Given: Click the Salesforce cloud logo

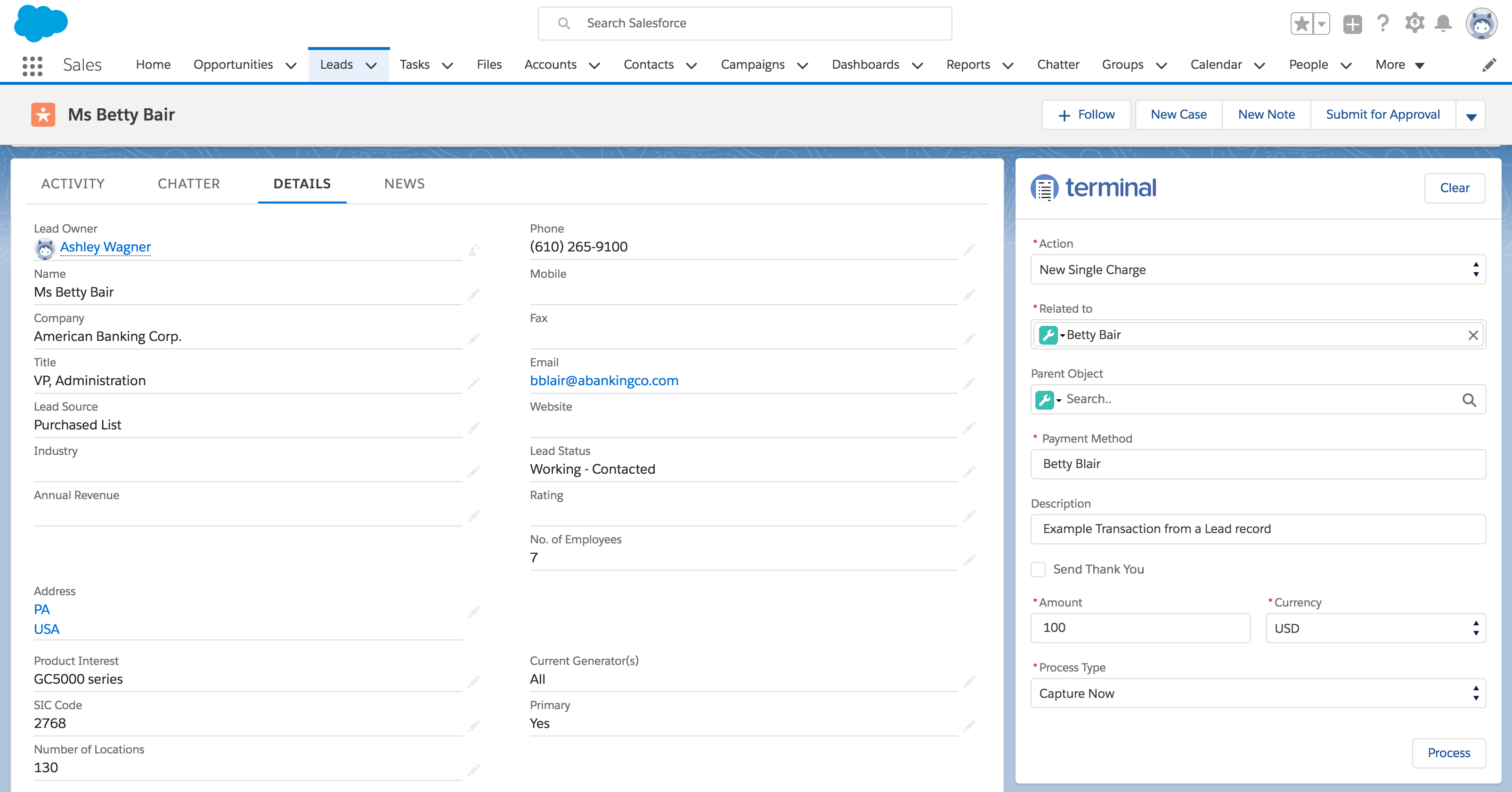Looking at the screenshot, I should click(x=41, y=24).
